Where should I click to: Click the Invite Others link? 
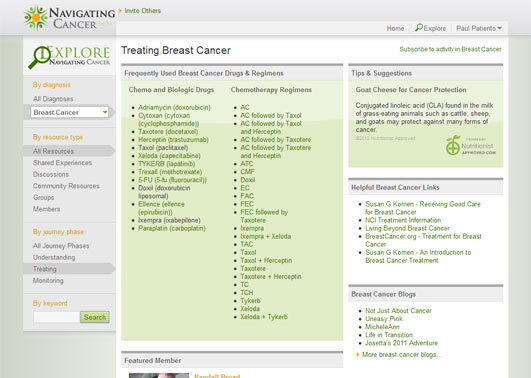tap(142, 11)
